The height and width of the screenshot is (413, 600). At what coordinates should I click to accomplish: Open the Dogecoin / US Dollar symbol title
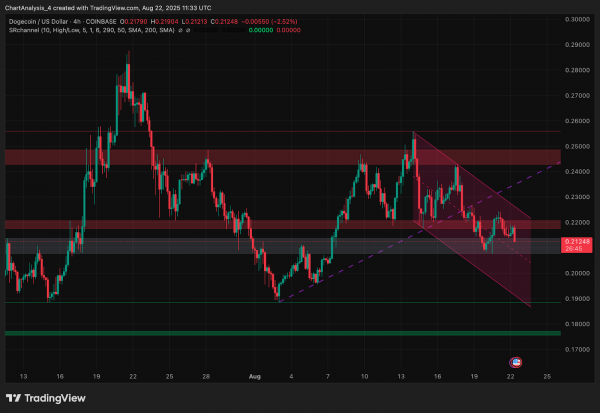pyautogui.click(x=38, y=22)
